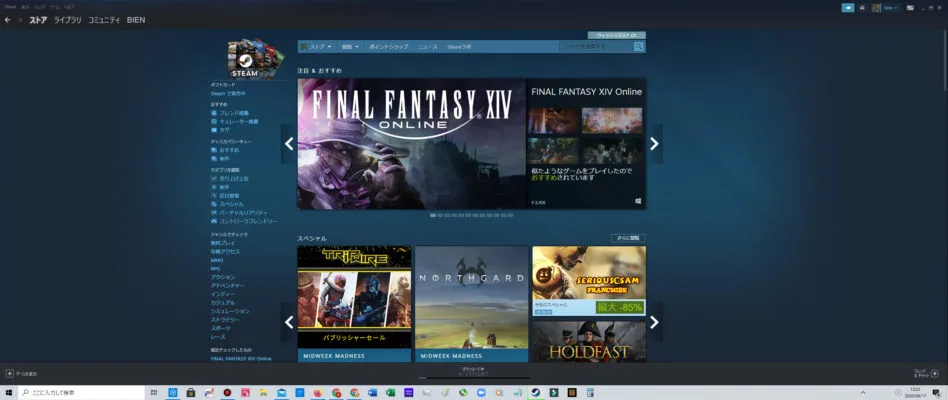The image size is (948, 400).
Task: Open the friends icon next to avatar
Action: click(x=862, y=7)
